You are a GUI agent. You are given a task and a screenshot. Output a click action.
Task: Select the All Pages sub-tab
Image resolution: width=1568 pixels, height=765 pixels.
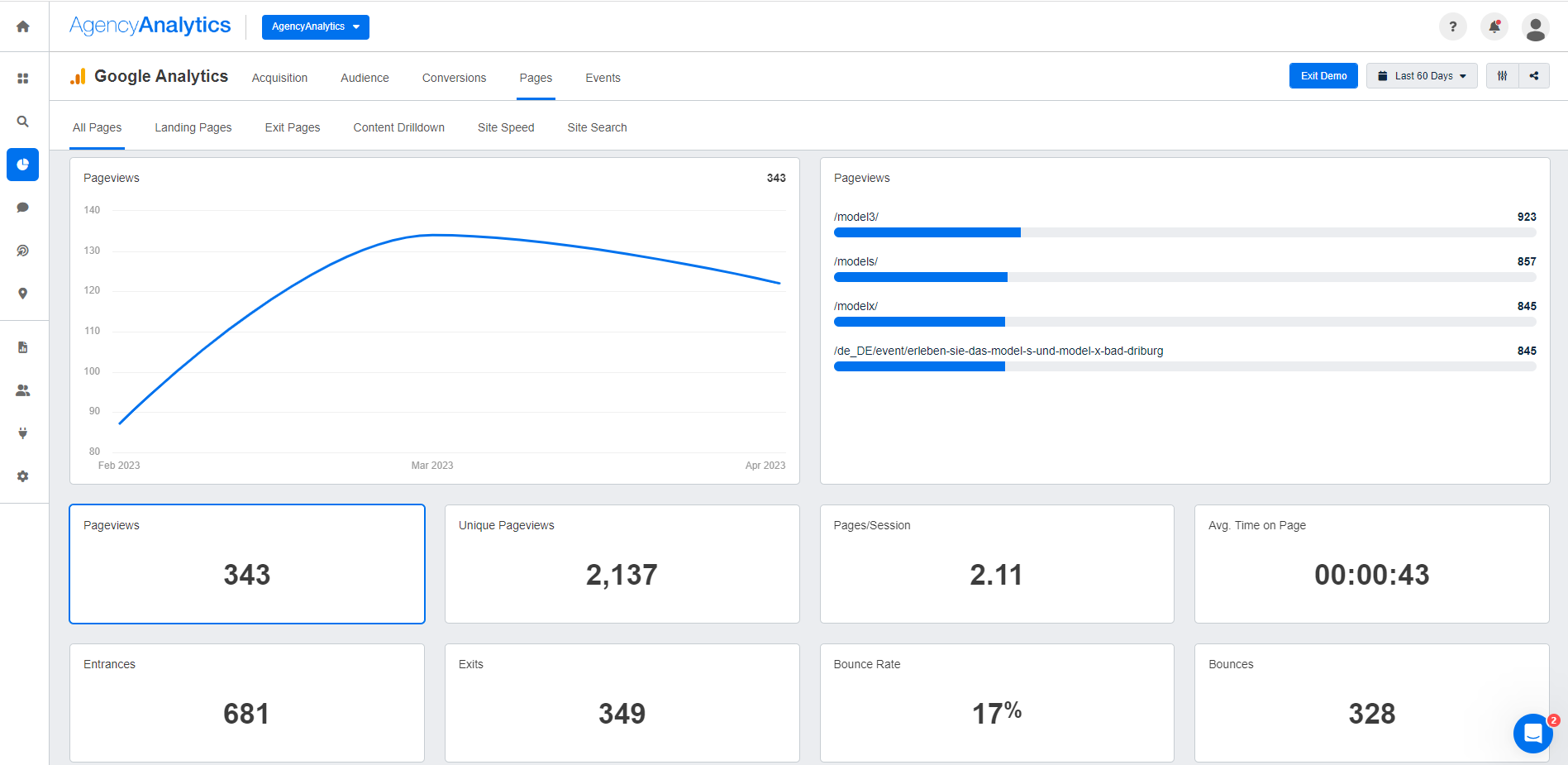pyautogui.click(x=97, y=127)
